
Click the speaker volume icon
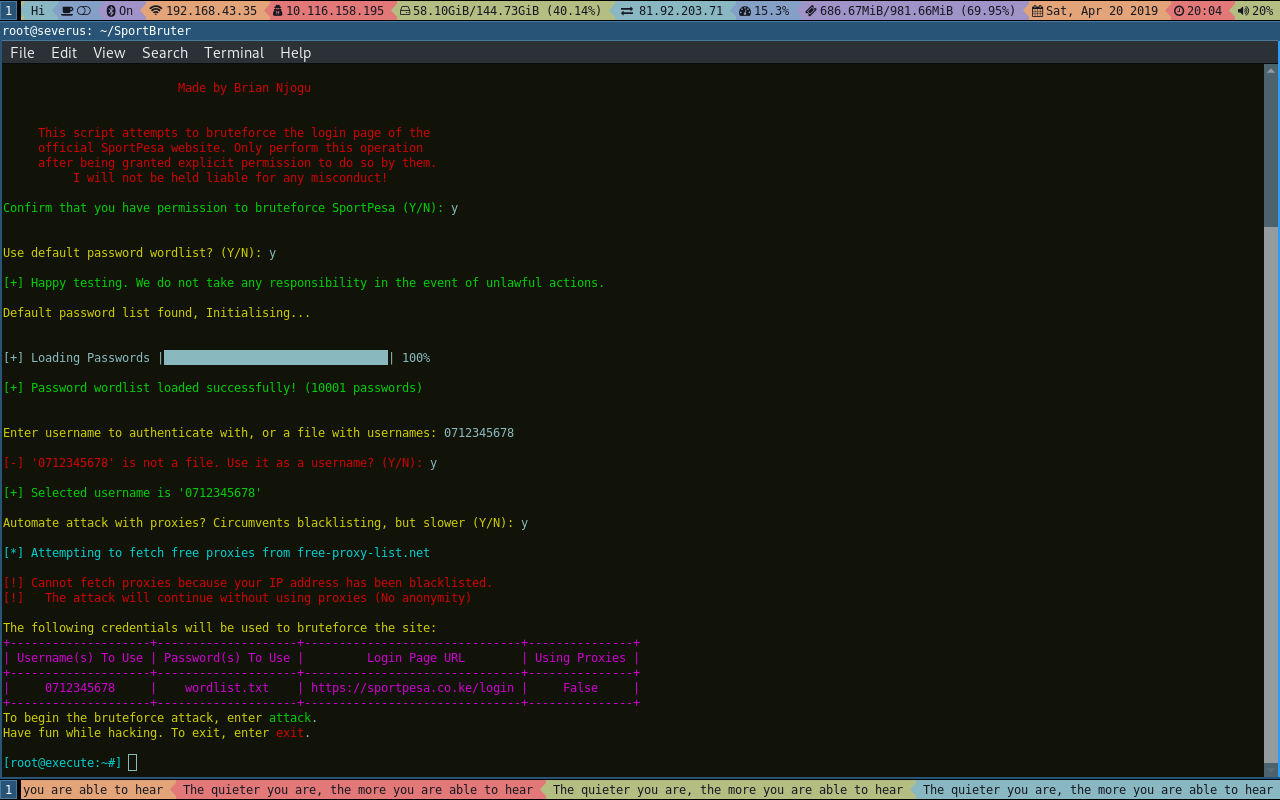pyautogui.click(x=1243, y=10)
